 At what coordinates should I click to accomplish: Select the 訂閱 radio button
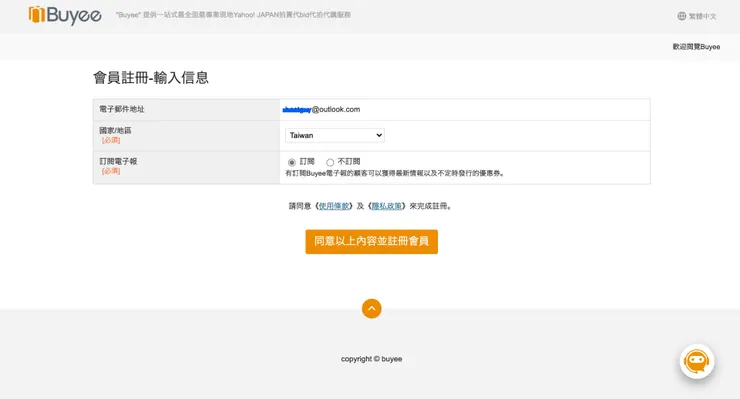292,162
